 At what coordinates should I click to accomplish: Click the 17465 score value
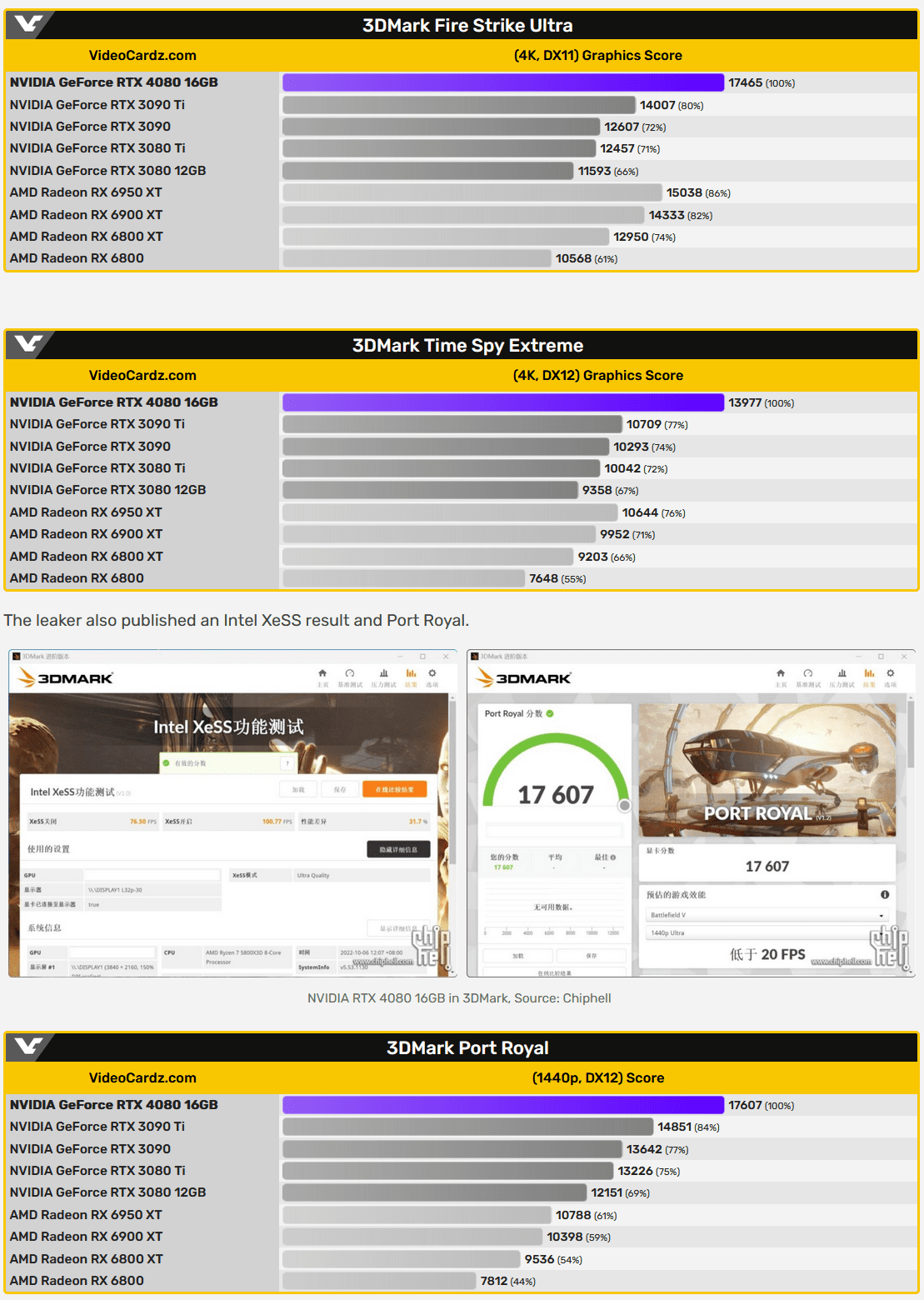coord(746,82)
